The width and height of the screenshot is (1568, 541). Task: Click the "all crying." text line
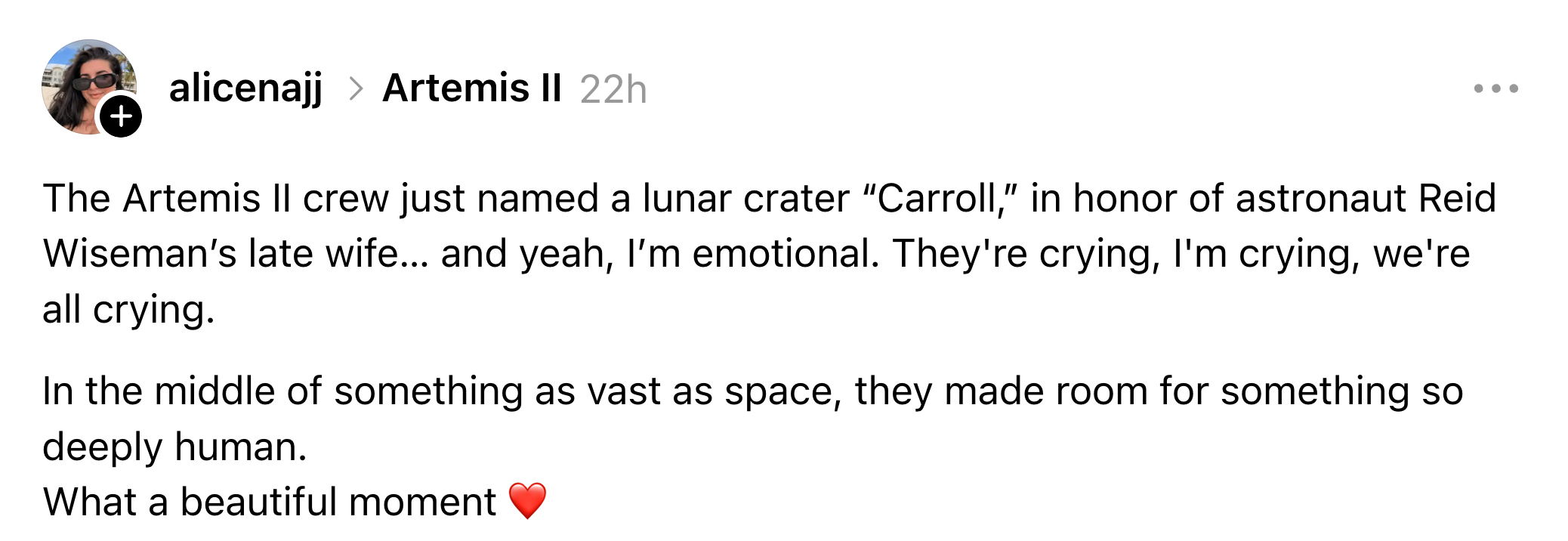pos(128,310)
